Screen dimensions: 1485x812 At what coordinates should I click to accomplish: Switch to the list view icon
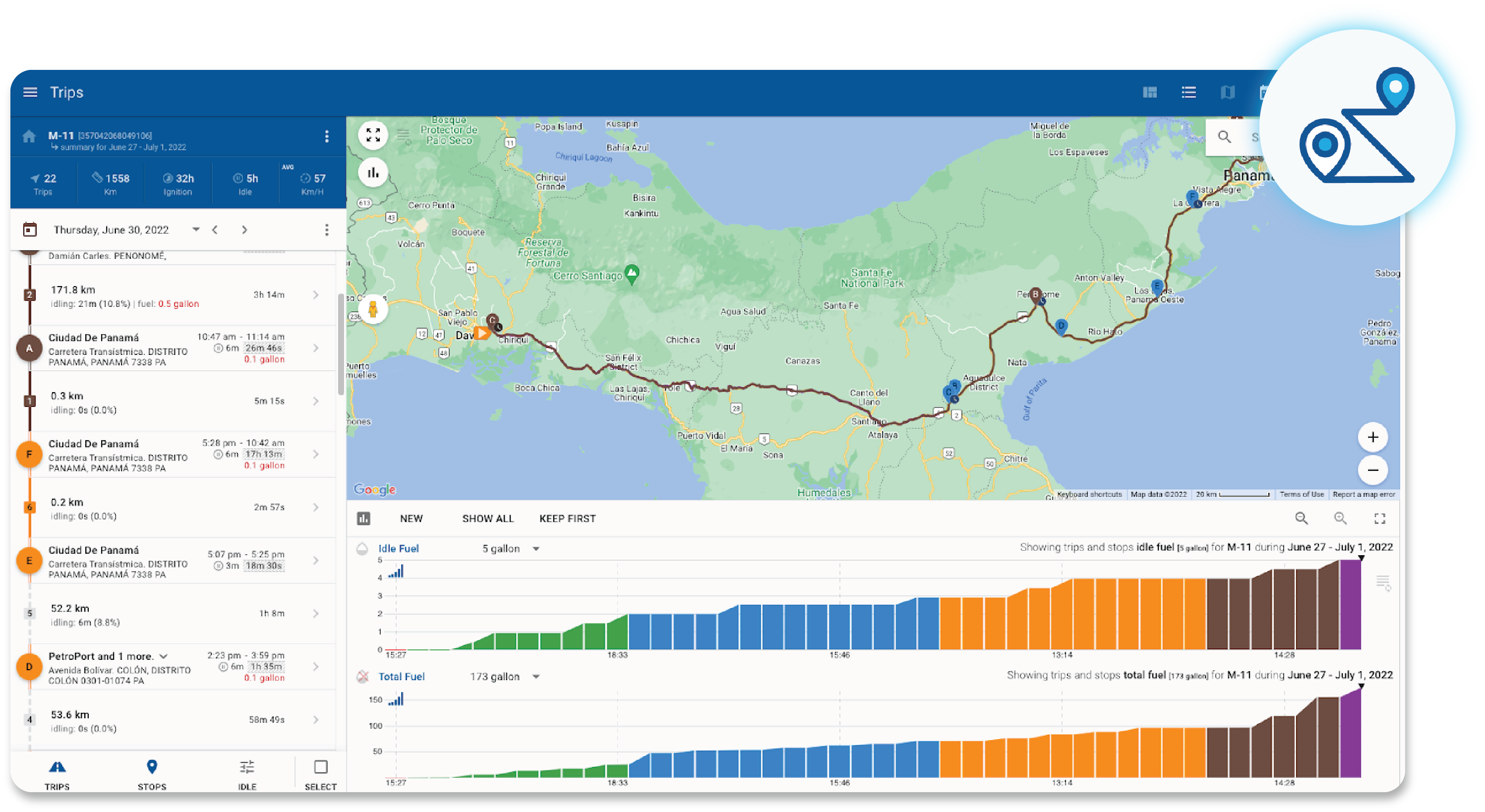(1188, 92)
